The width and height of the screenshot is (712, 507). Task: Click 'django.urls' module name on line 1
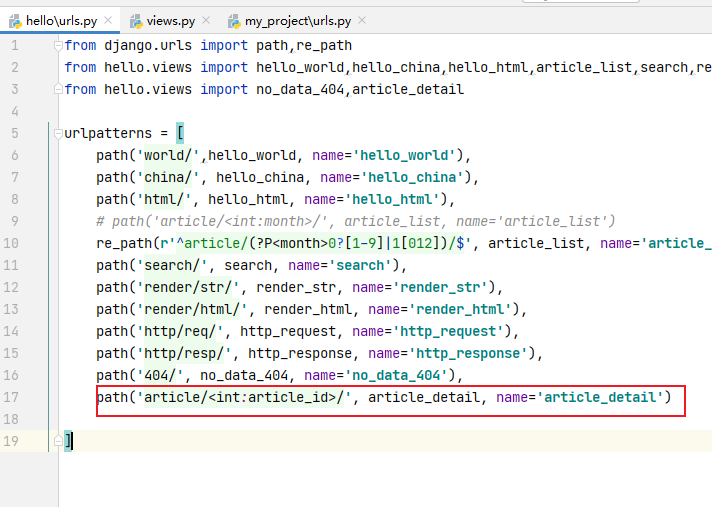click(148, 46)
